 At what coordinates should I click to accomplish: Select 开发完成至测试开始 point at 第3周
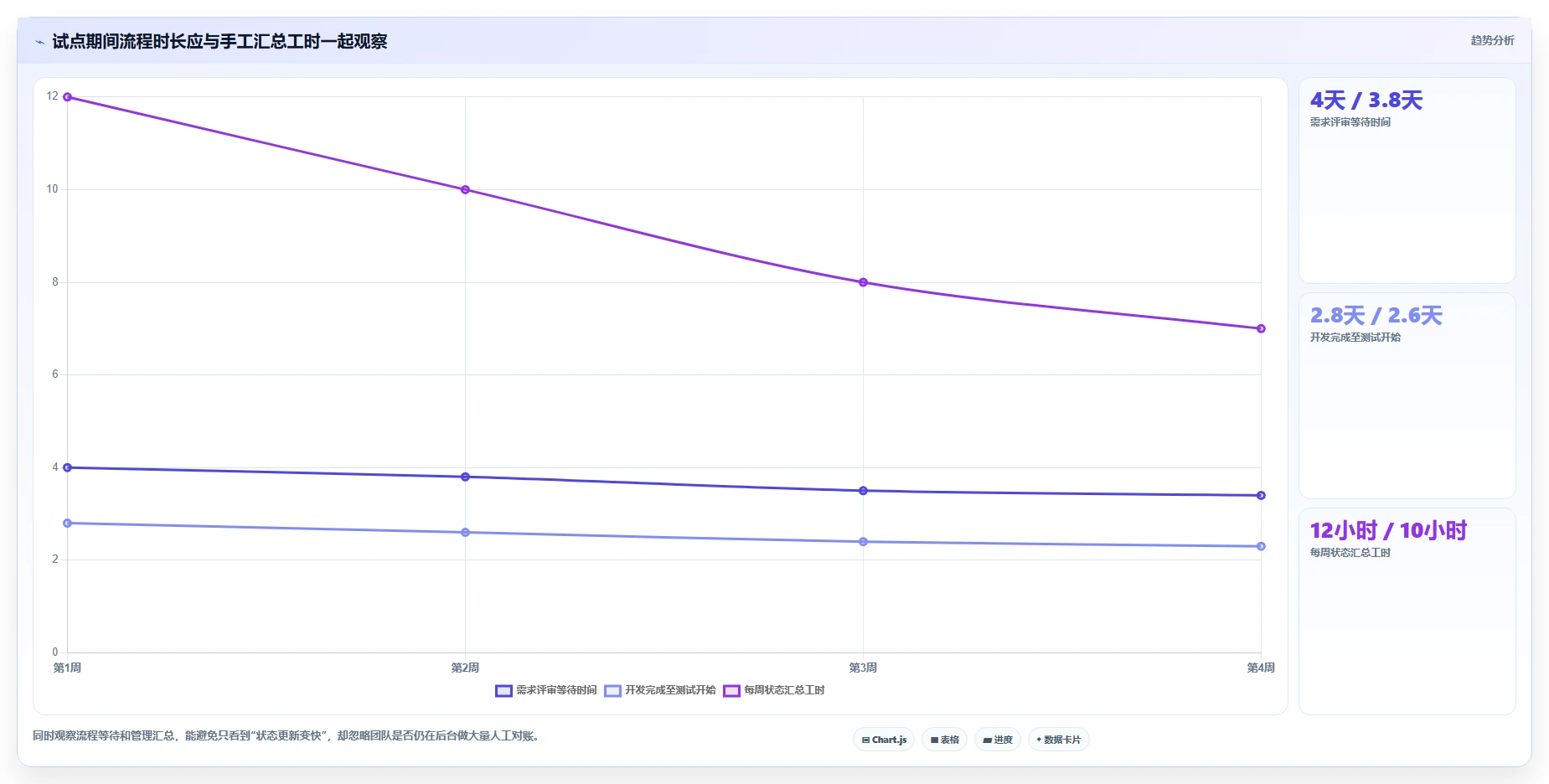863,542
